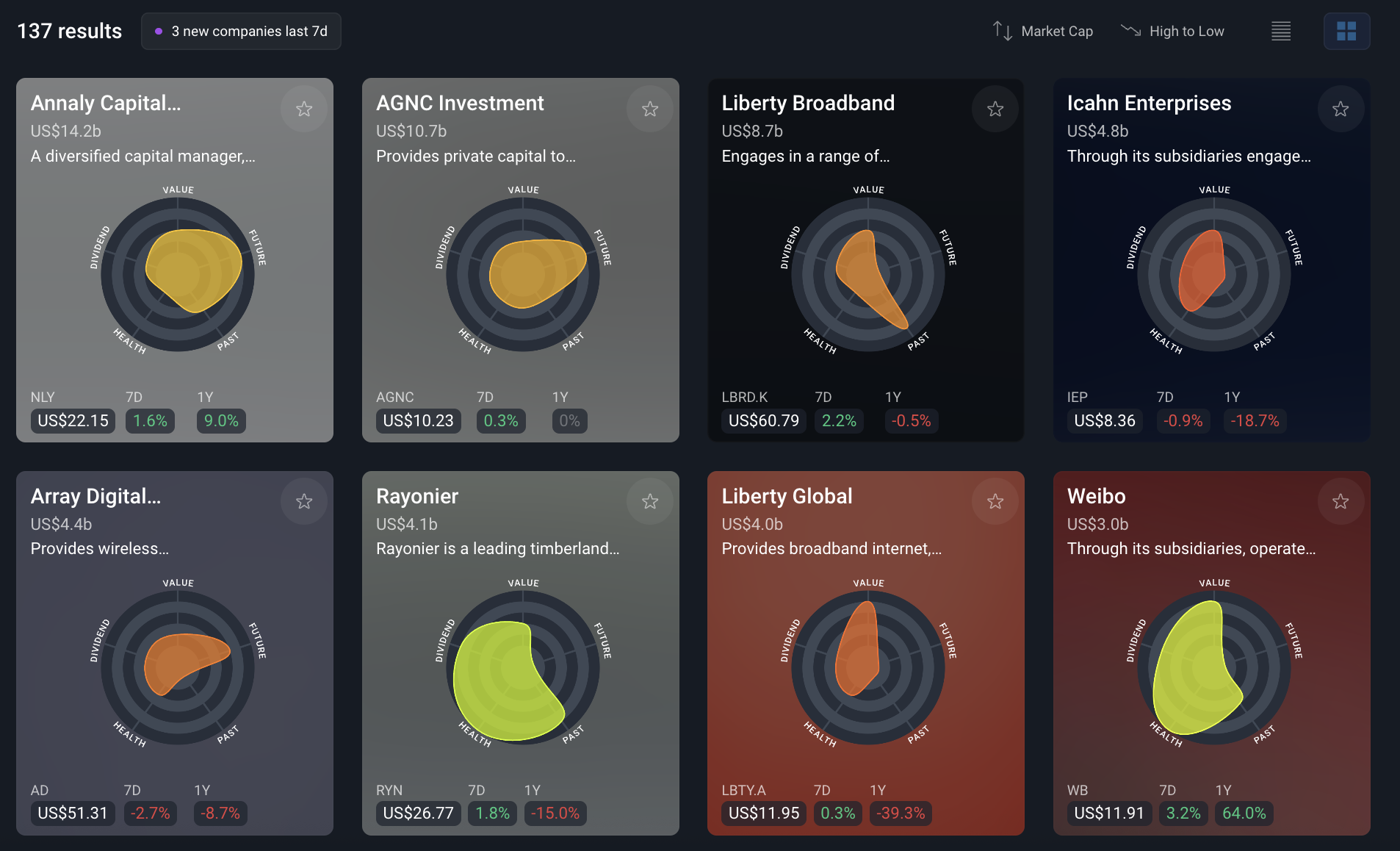Open the Weibo snowflake chart
This screenshot has height=851, width=1400.
coord(1214,667)
